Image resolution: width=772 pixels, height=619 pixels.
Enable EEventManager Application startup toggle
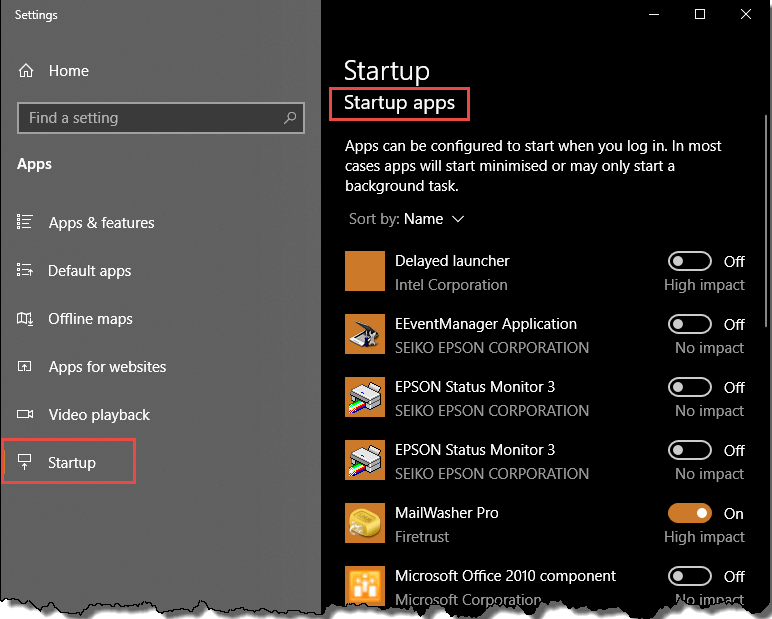[x=689, y=324]
